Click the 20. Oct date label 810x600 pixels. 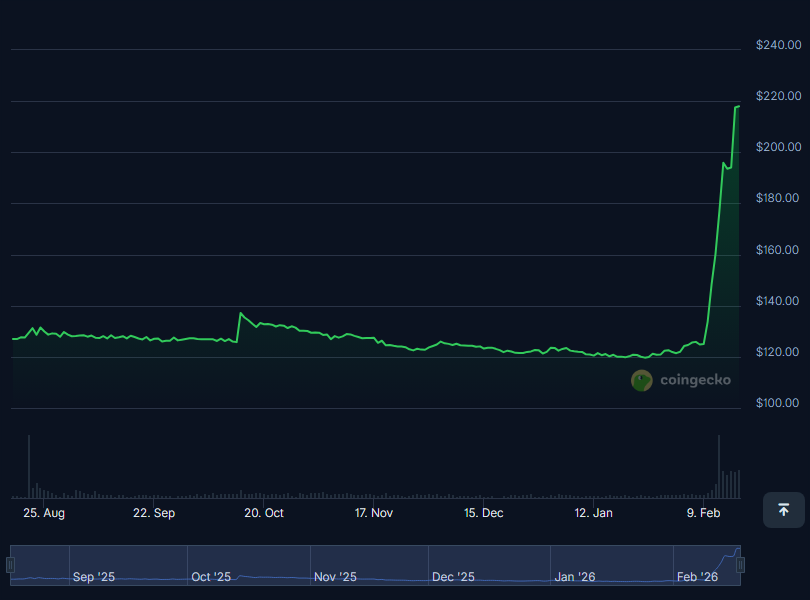click(264, 513)
